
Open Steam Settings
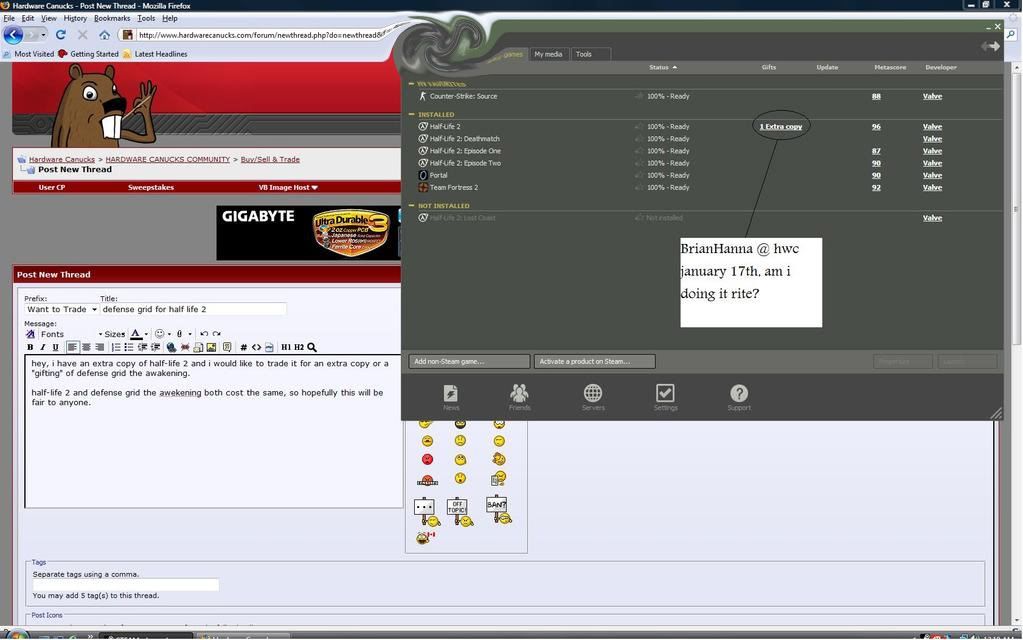(665, 397)
